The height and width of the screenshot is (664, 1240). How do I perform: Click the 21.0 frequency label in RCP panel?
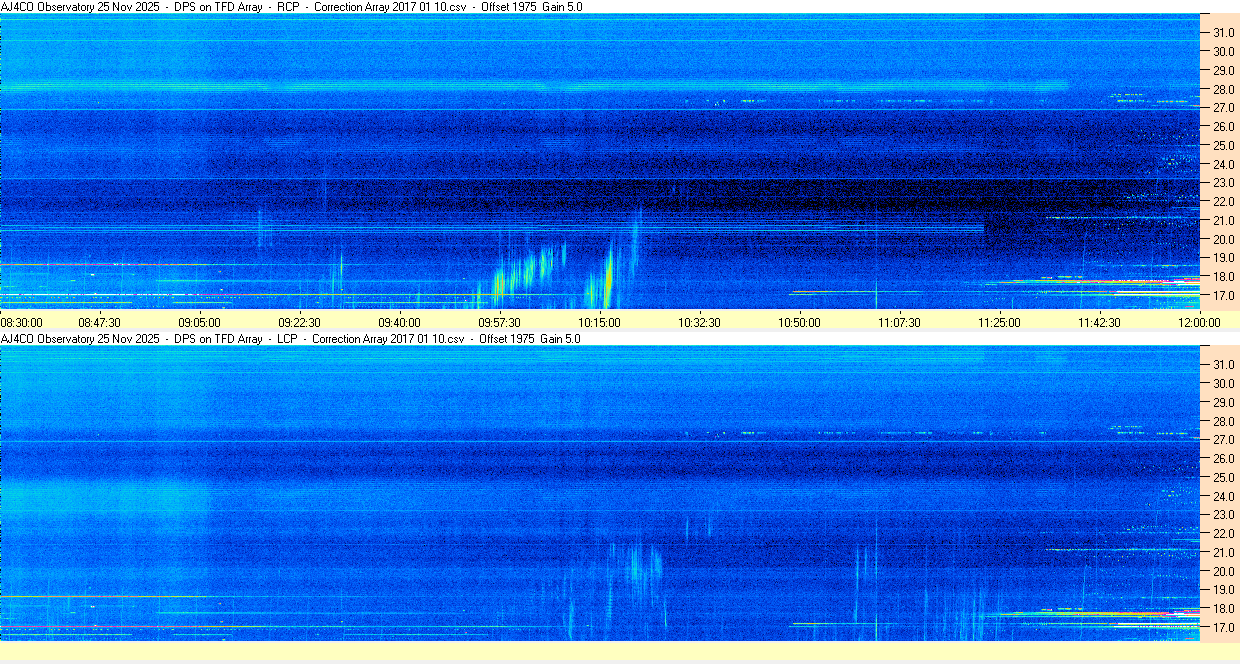point(1223,221)
